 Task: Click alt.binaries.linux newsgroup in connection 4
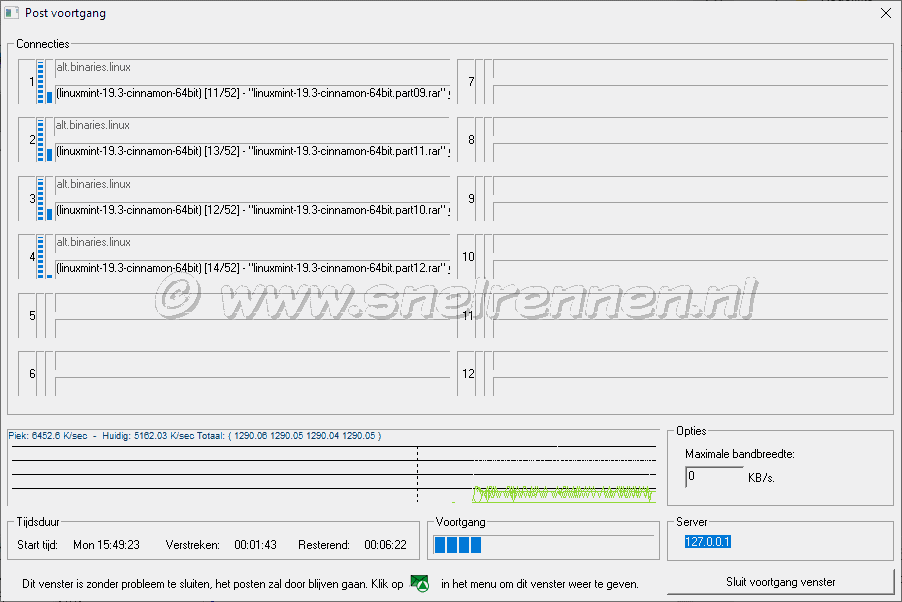coord(93,242)
